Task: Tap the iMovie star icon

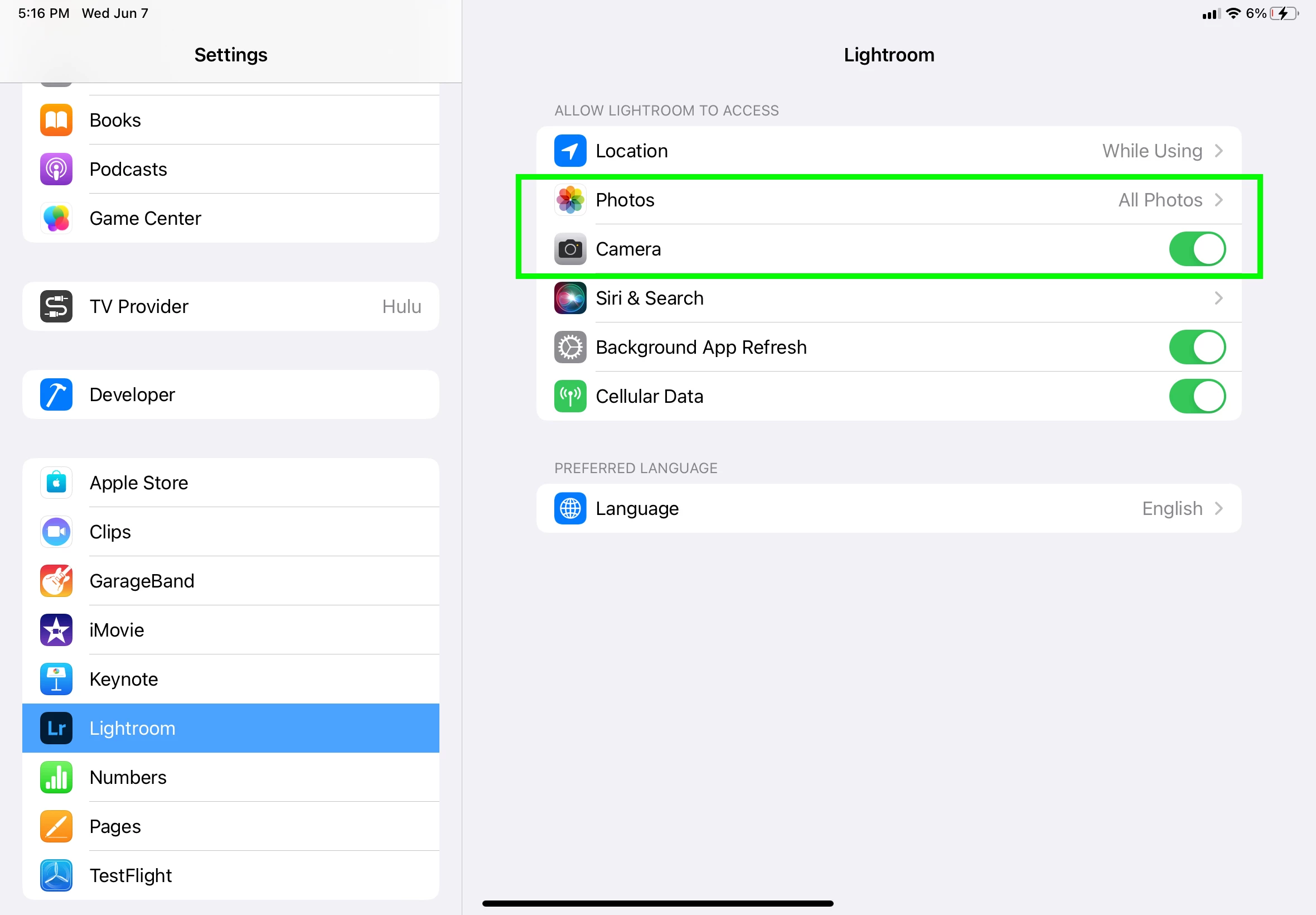Action: (56, 630)
